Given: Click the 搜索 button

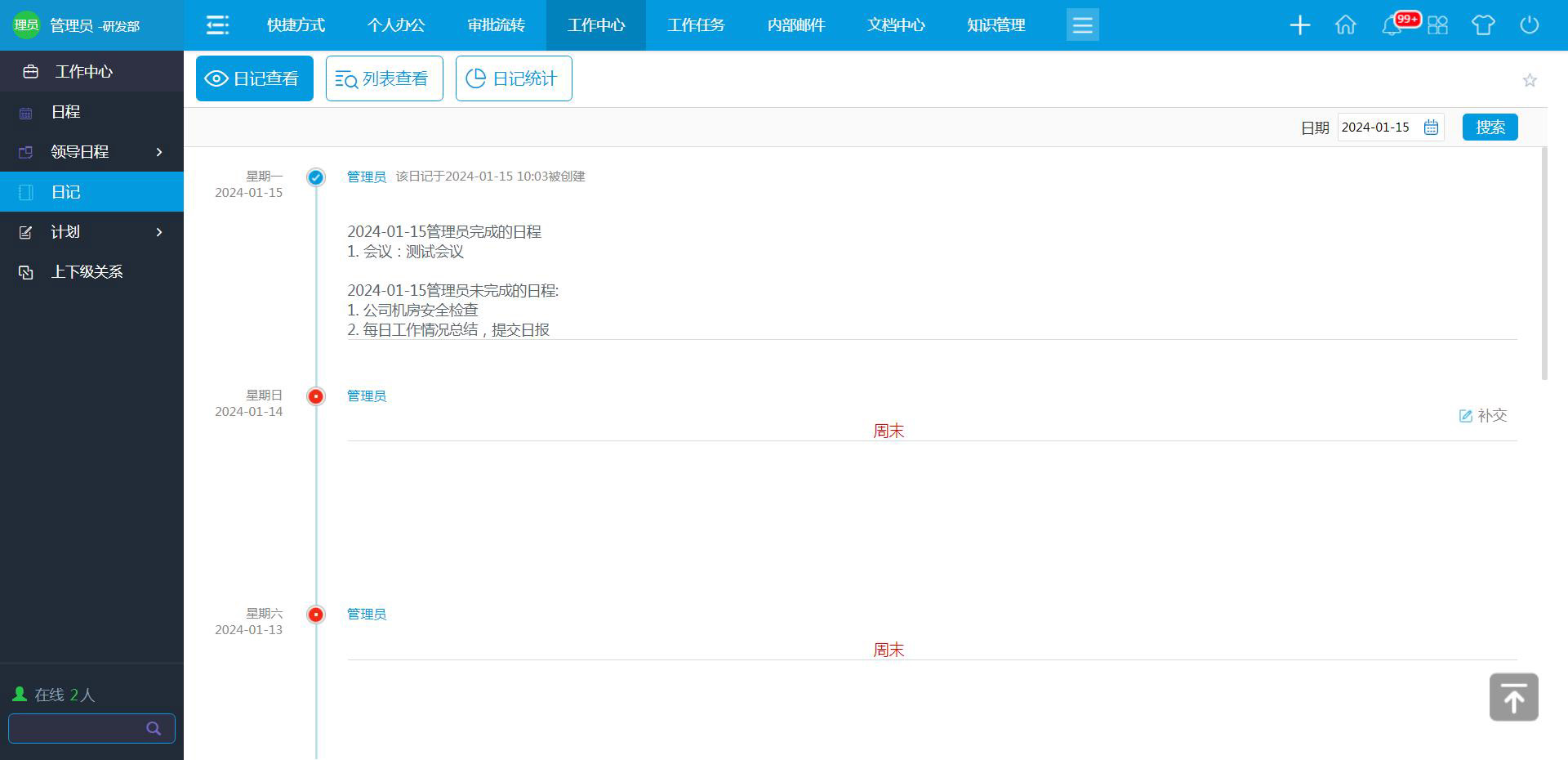Looking at the screenshot, I should point(1490,127).
